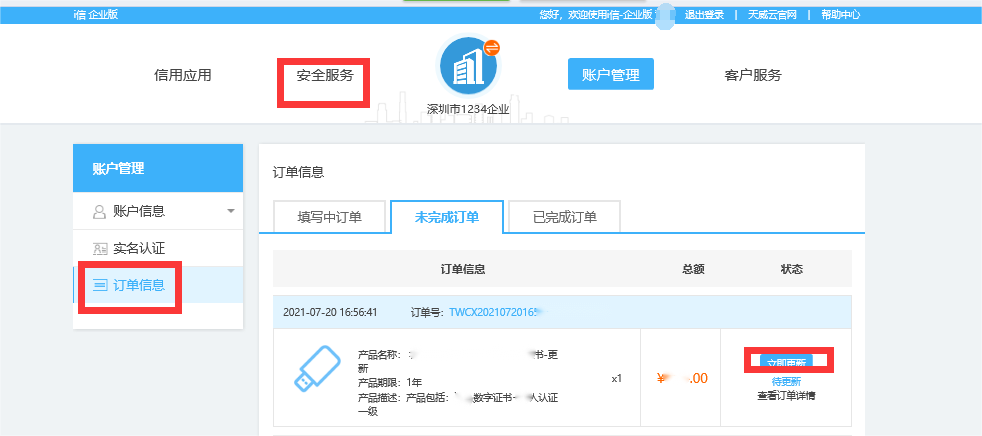Click the blue enterprise building logo
This screenshot has width=982, height=436.
[468, 69]
